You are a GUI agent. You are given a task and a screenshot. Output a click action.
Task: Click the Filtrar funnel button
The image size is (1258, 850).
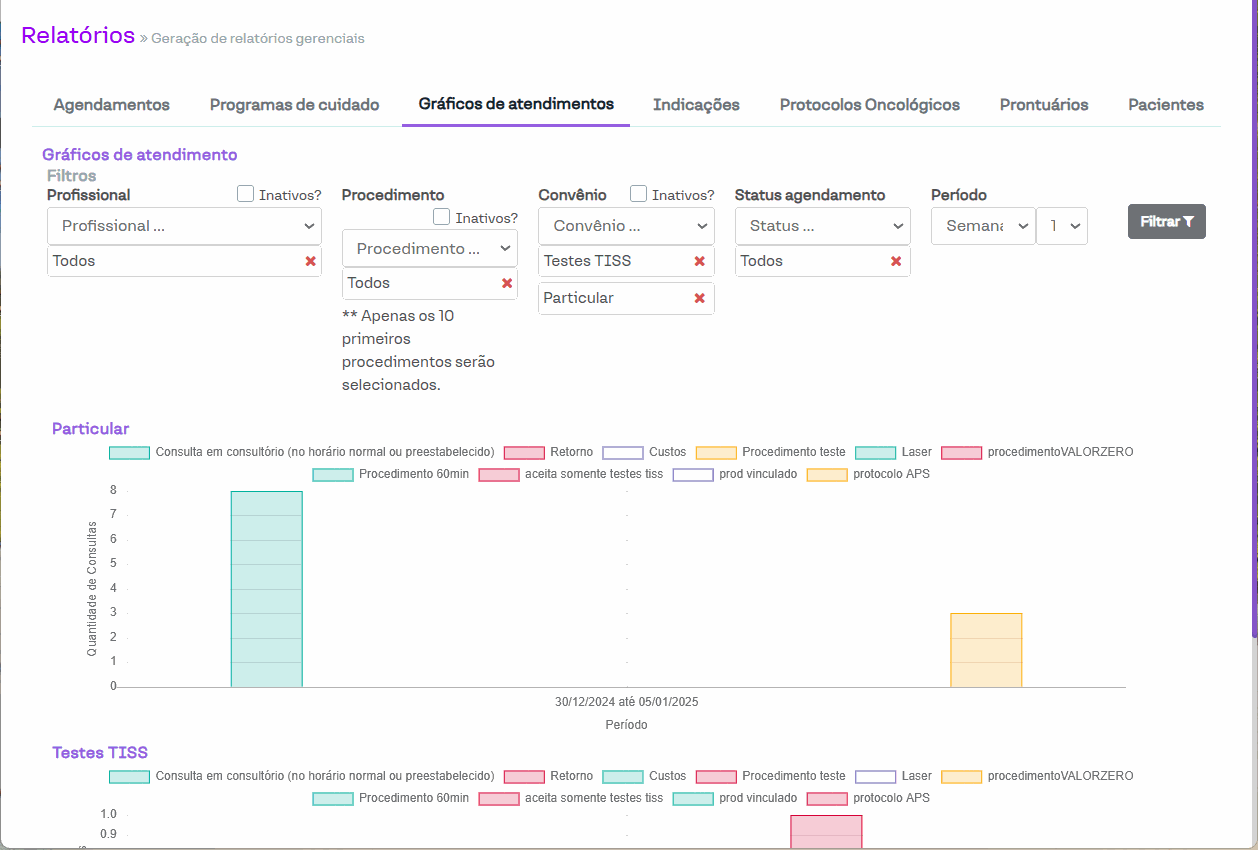pyautogui.click(x=1166, y=222)
